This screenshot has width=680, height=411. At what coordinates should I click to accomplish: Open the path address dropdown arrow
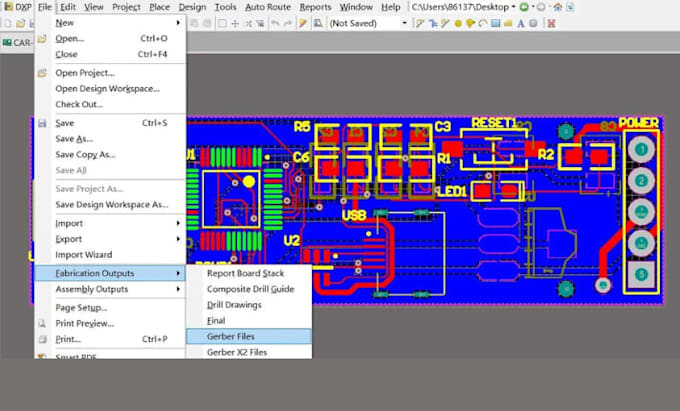point(513,7)
